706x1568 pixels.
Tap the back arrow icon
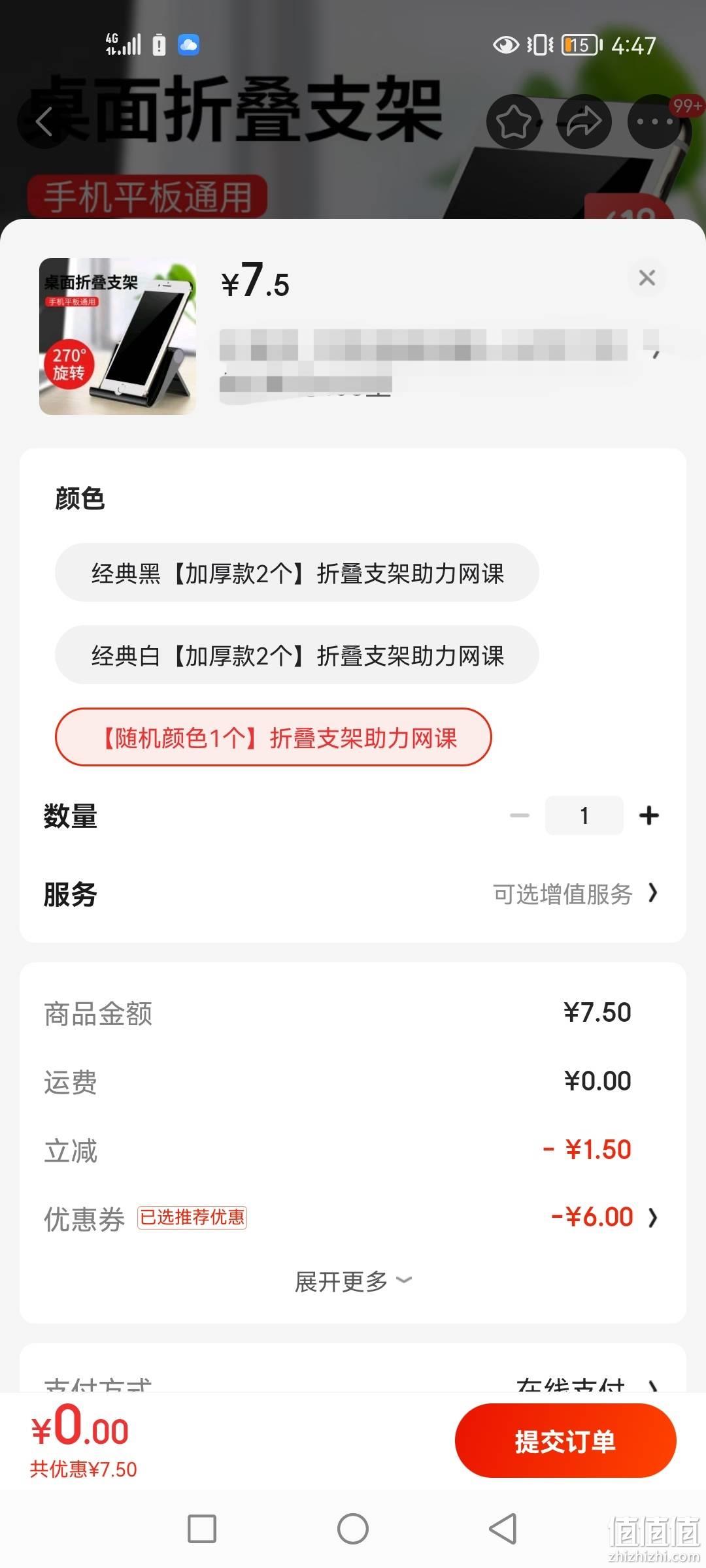pyautogui.click(x=44, y=122)
